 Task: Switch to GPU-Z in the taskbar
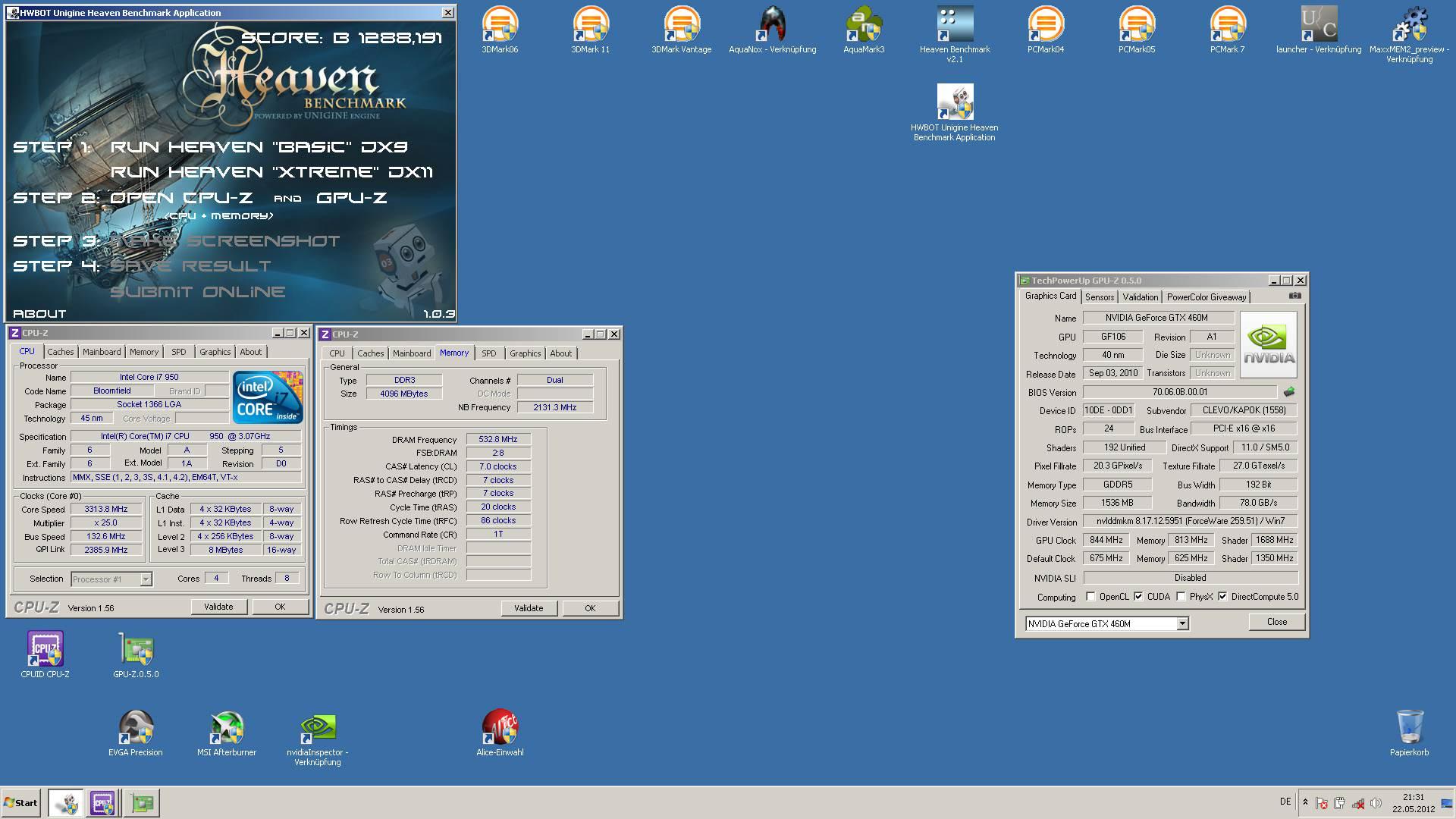pyautogui.click(x=142, y=802)
